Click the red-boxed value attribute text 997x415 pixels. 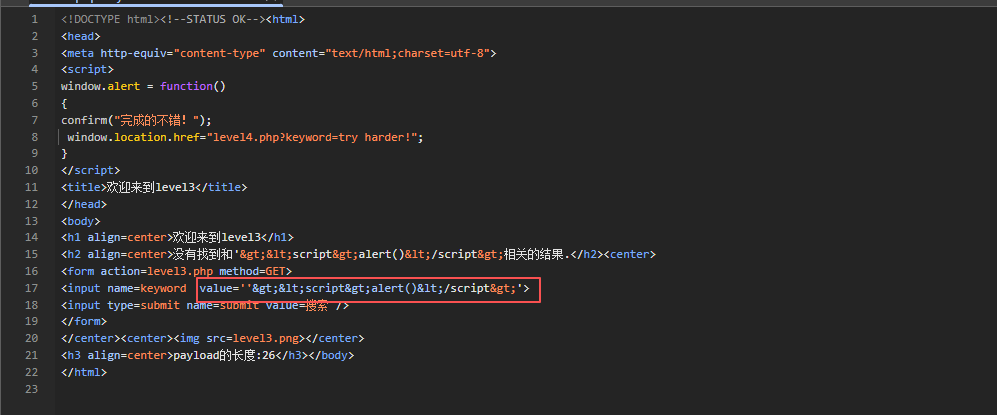[x=364, y=289]
